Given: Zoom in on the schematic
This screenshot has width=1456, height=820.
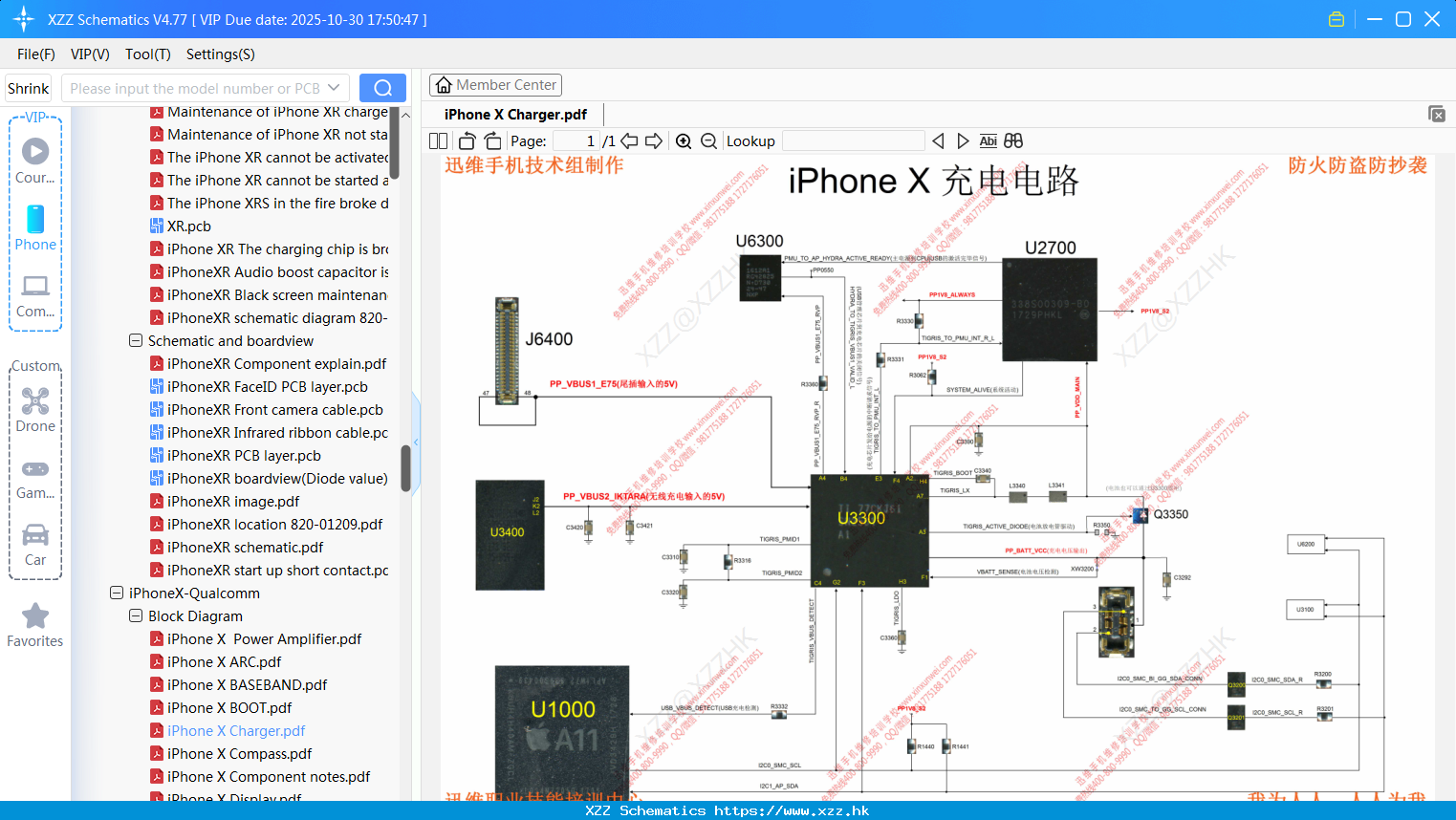Looking at the screenshot, I should pyautogui.click(x=684, y=140).
